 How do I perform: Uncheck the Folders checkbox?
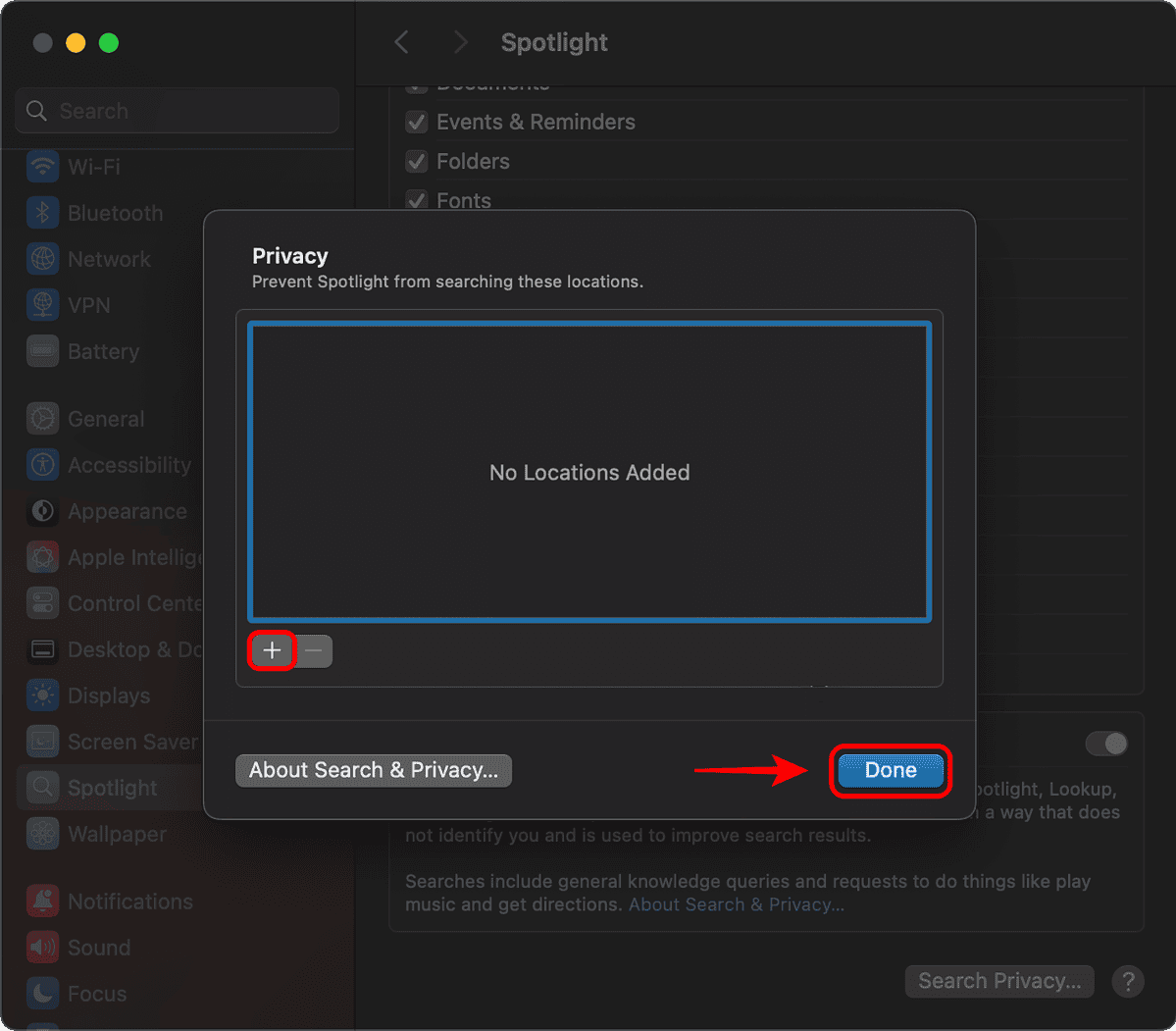pyautogui.click(x=416, y=161)
